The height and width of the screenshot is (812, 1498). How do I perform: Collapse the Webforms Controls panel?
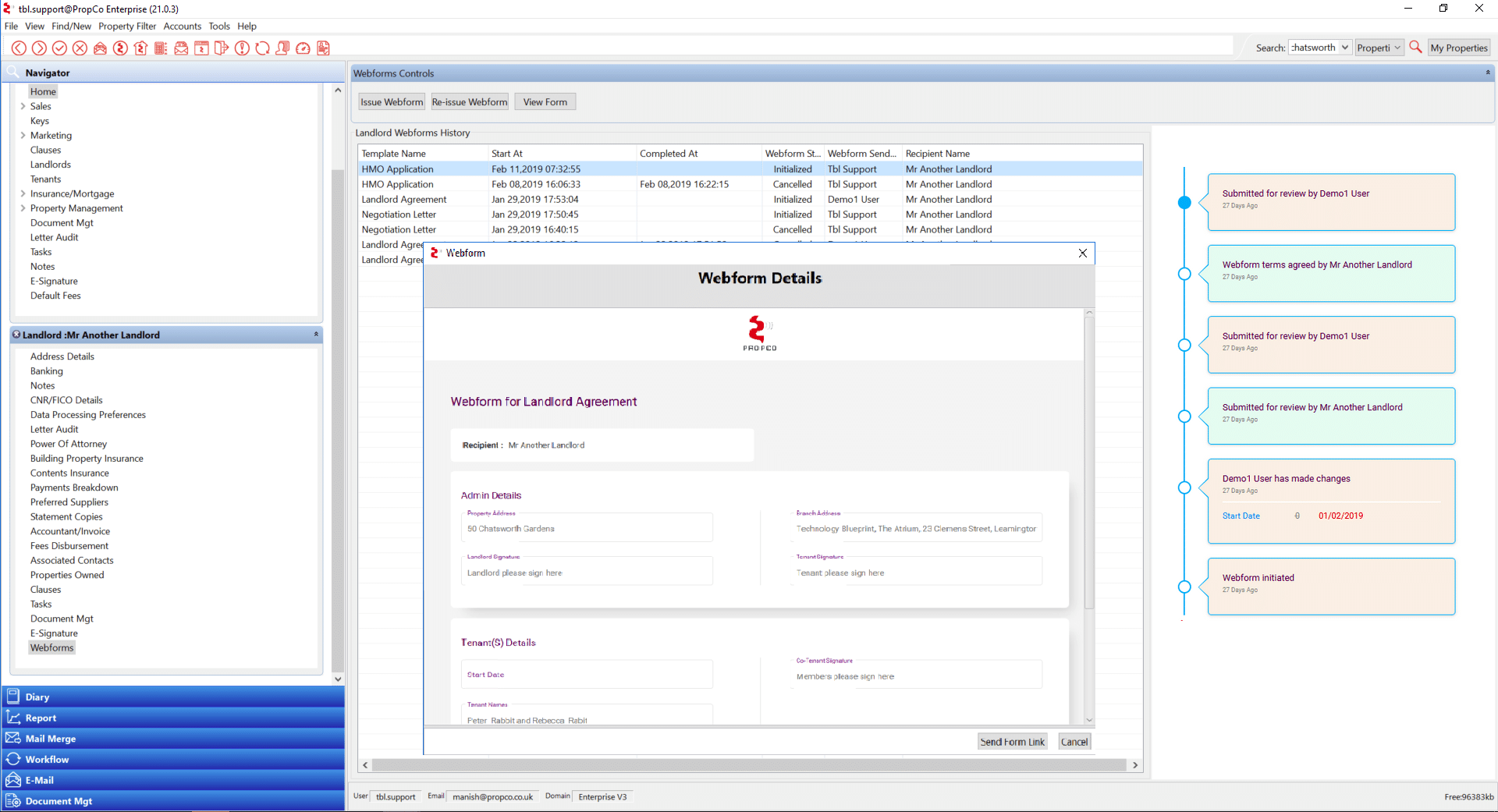click(1488, 73)
